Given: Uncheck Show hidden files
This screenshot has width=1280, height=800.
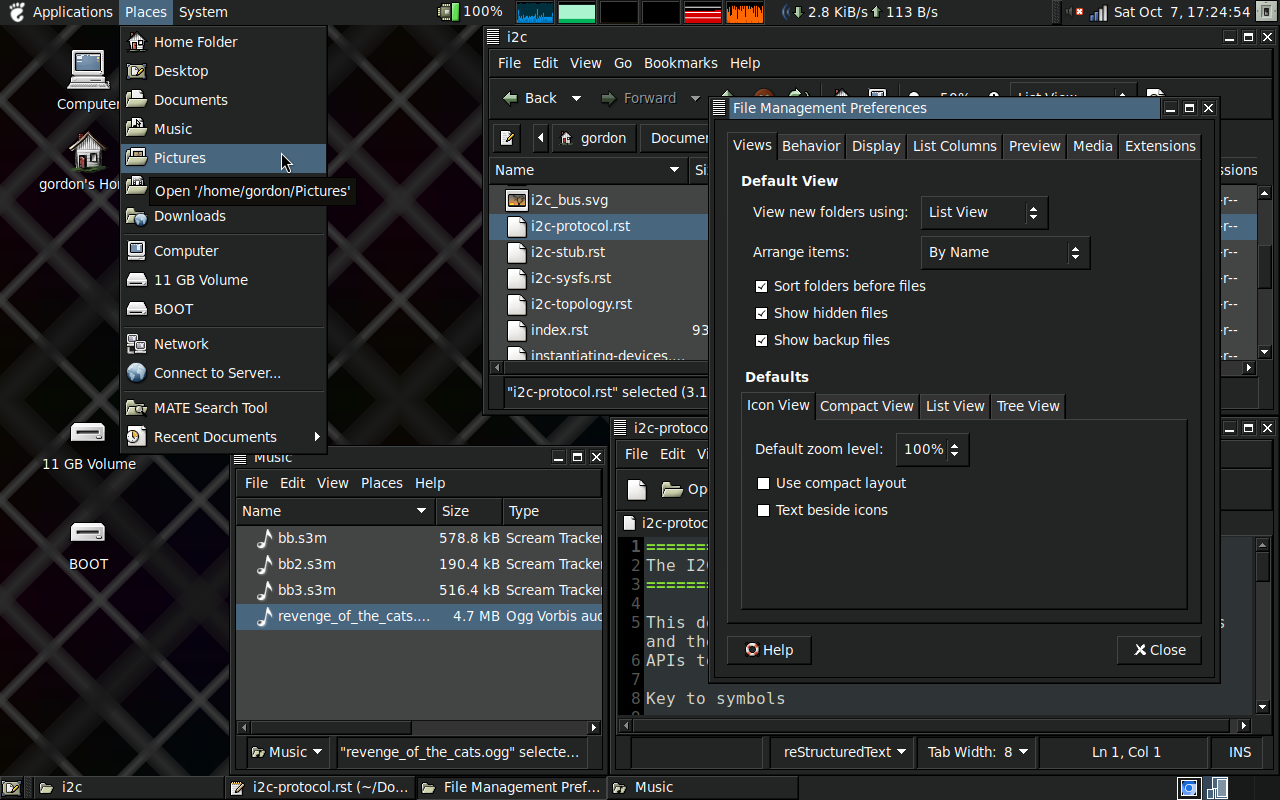Looking at the screenshot, I should point(762,313).
